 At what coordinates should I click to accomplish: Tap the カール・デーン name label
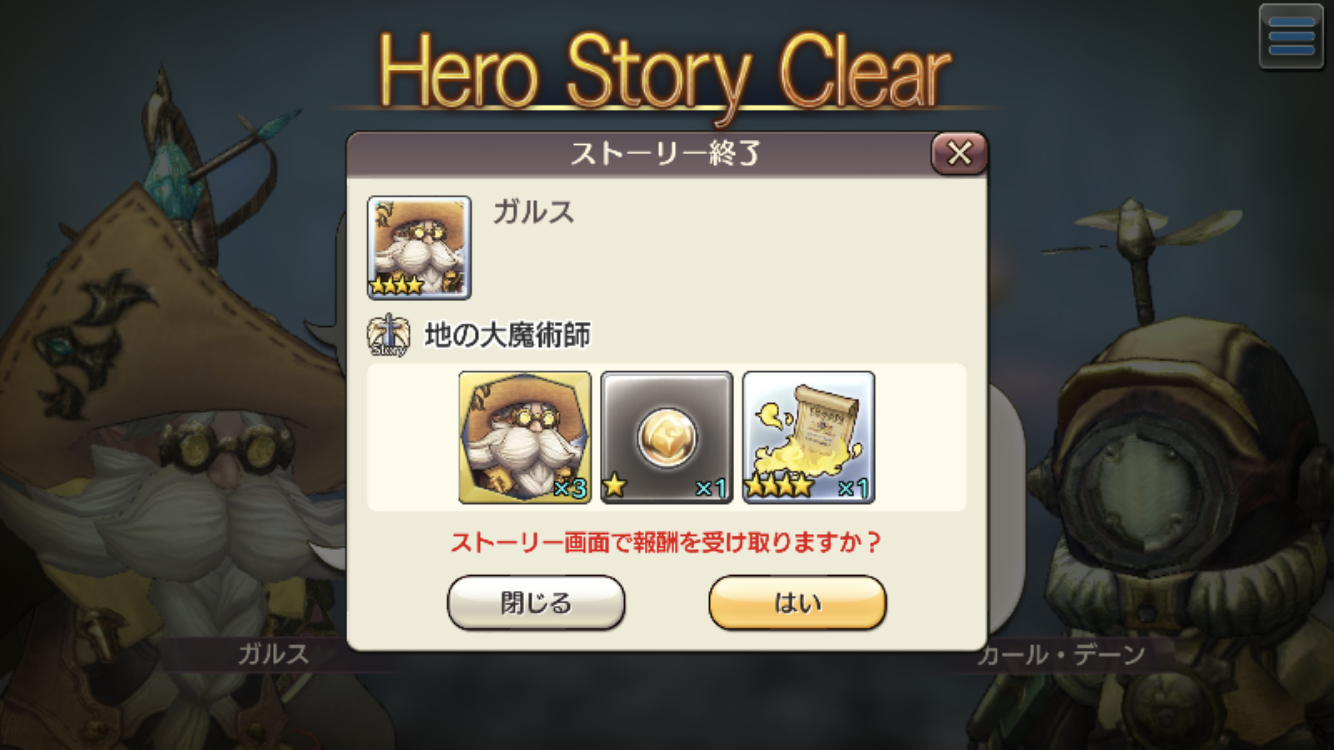click(1061, 655)
